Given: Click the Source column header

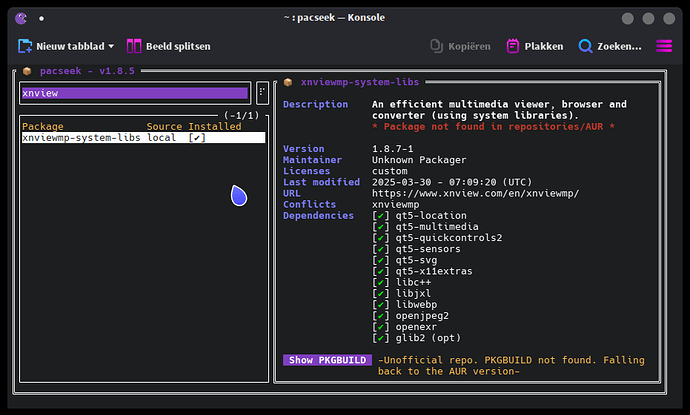Looking at the screenshot, I should (164, 126).
